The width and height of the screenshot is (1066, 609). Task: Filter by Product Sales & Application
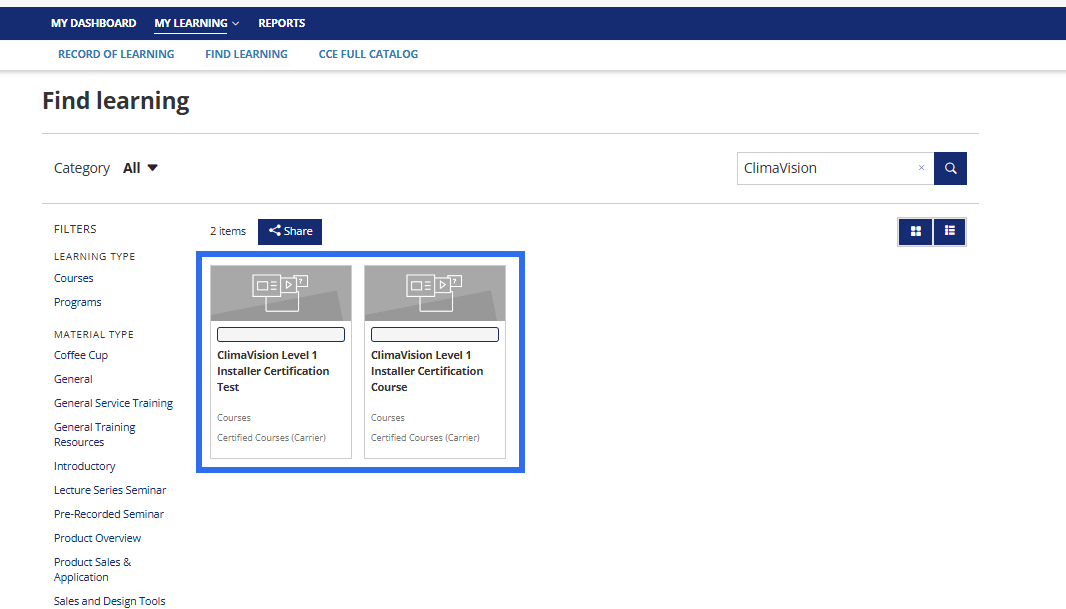[x=92, y=570]
